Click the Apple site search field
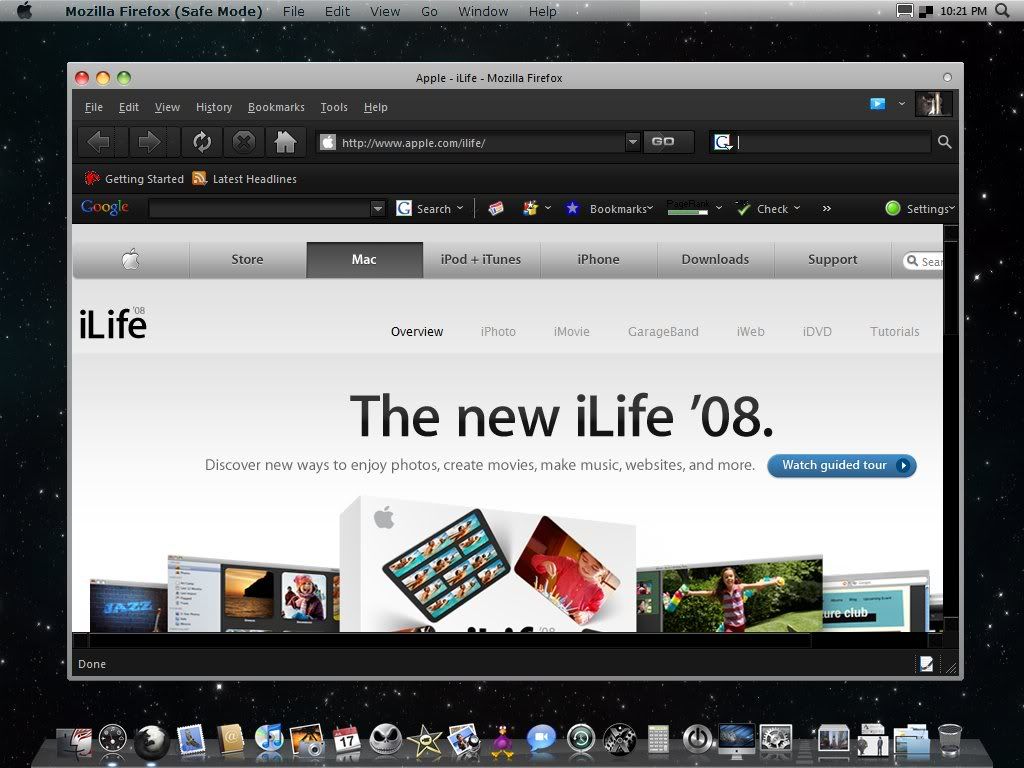The width and height of the screenshot is (1024, 768). coord(923,261)
